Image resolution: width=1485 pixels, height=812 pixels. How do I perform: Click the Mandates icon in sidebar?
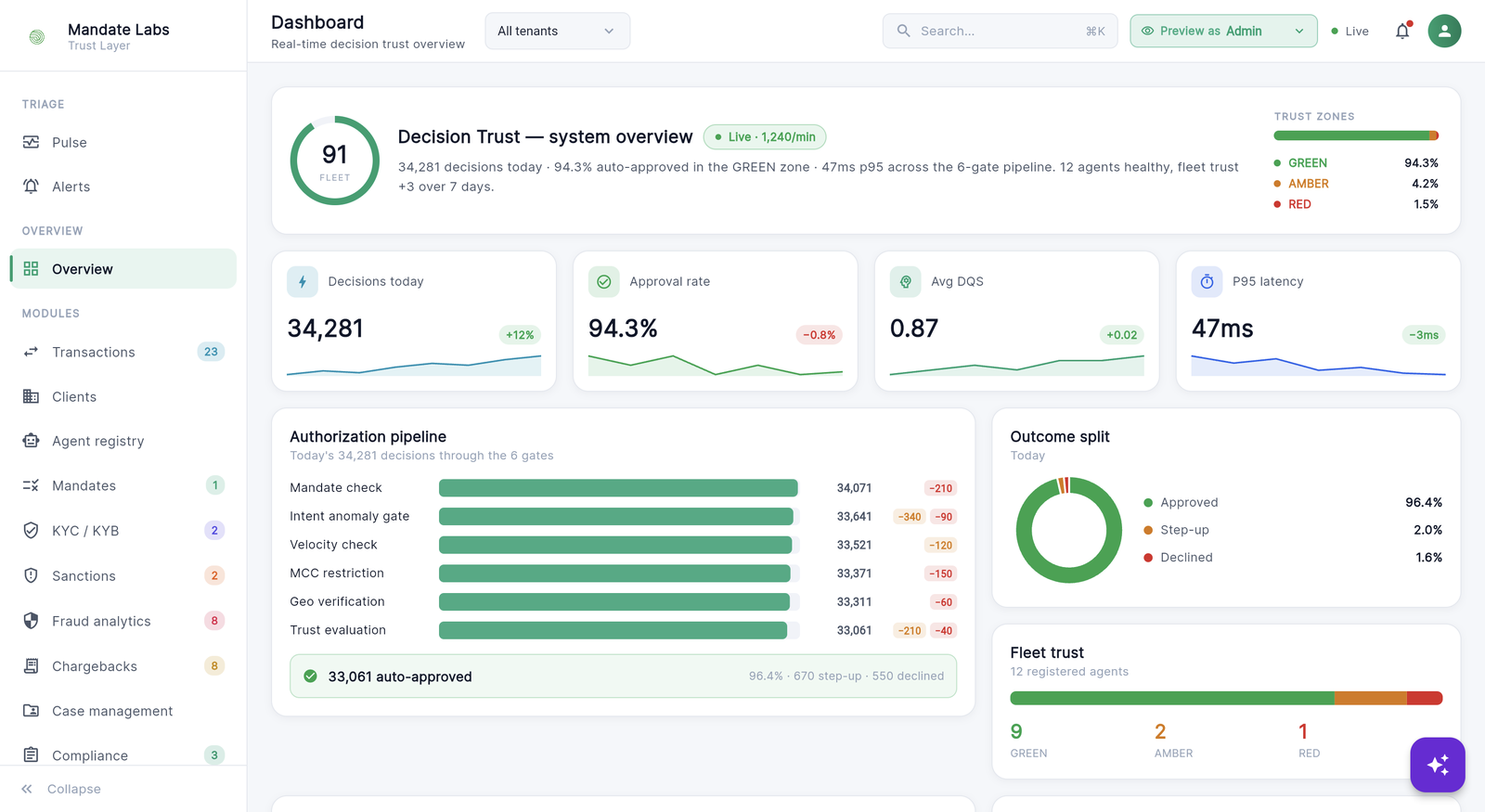31,485
